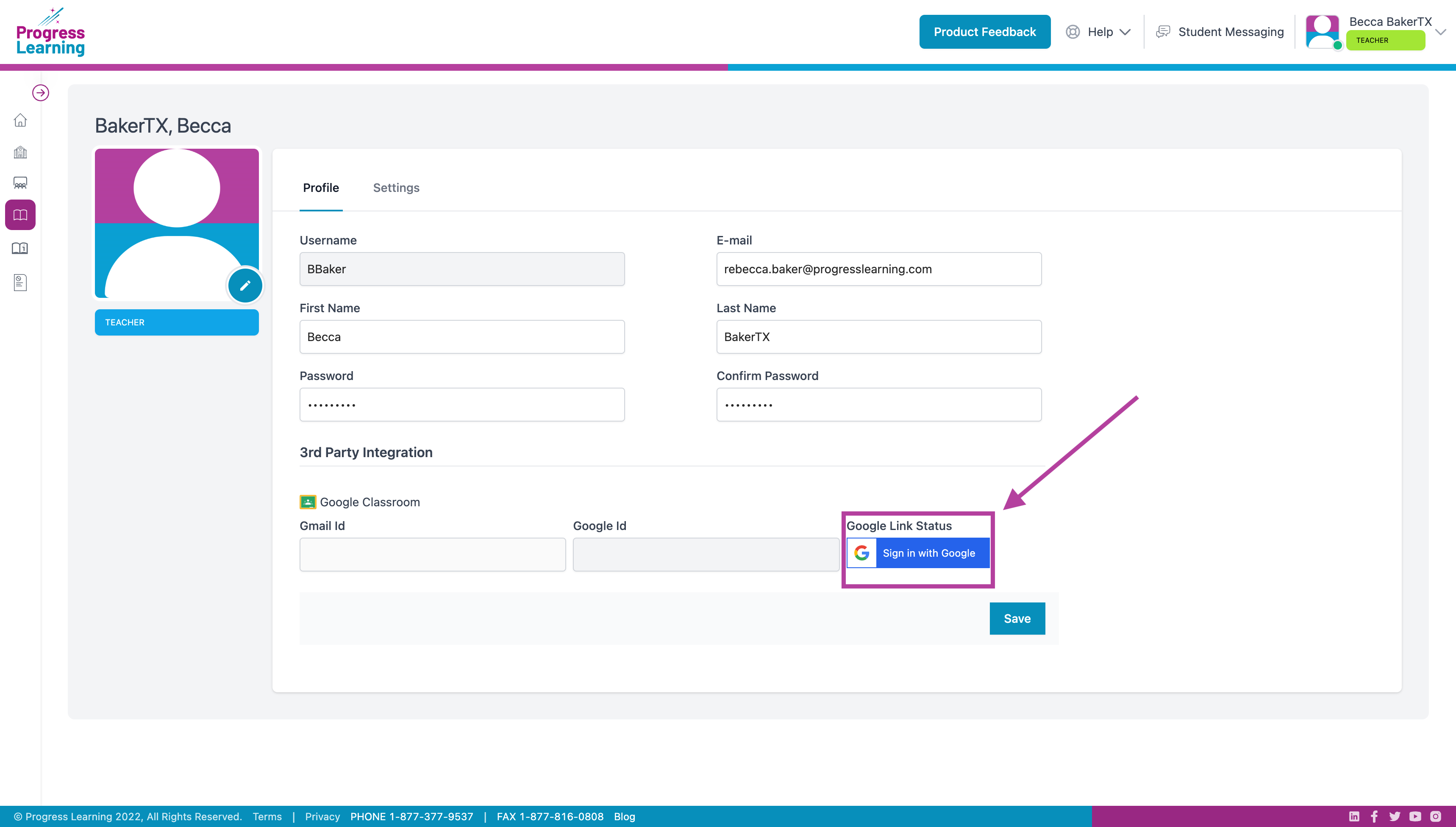Click the Confirm Password field
1456x827 pixels.
(879, 405)
